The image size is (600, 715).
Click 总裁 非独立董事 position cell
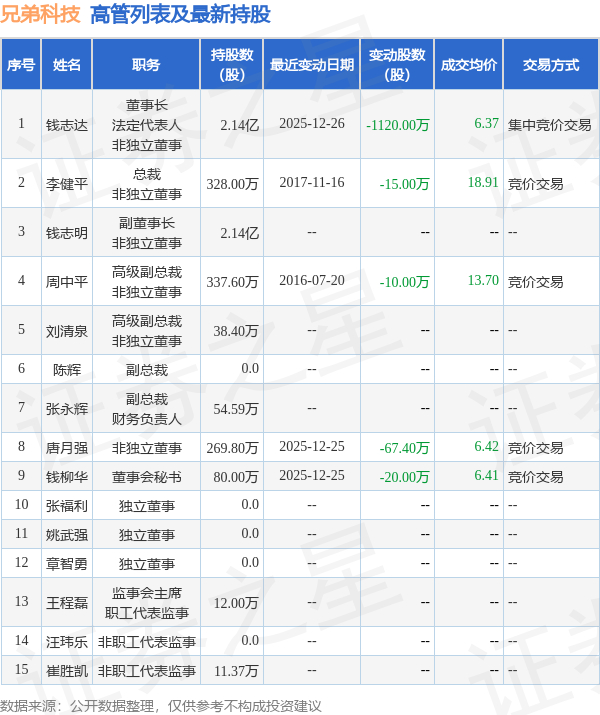pyautogui.click(x=146, y=184)
